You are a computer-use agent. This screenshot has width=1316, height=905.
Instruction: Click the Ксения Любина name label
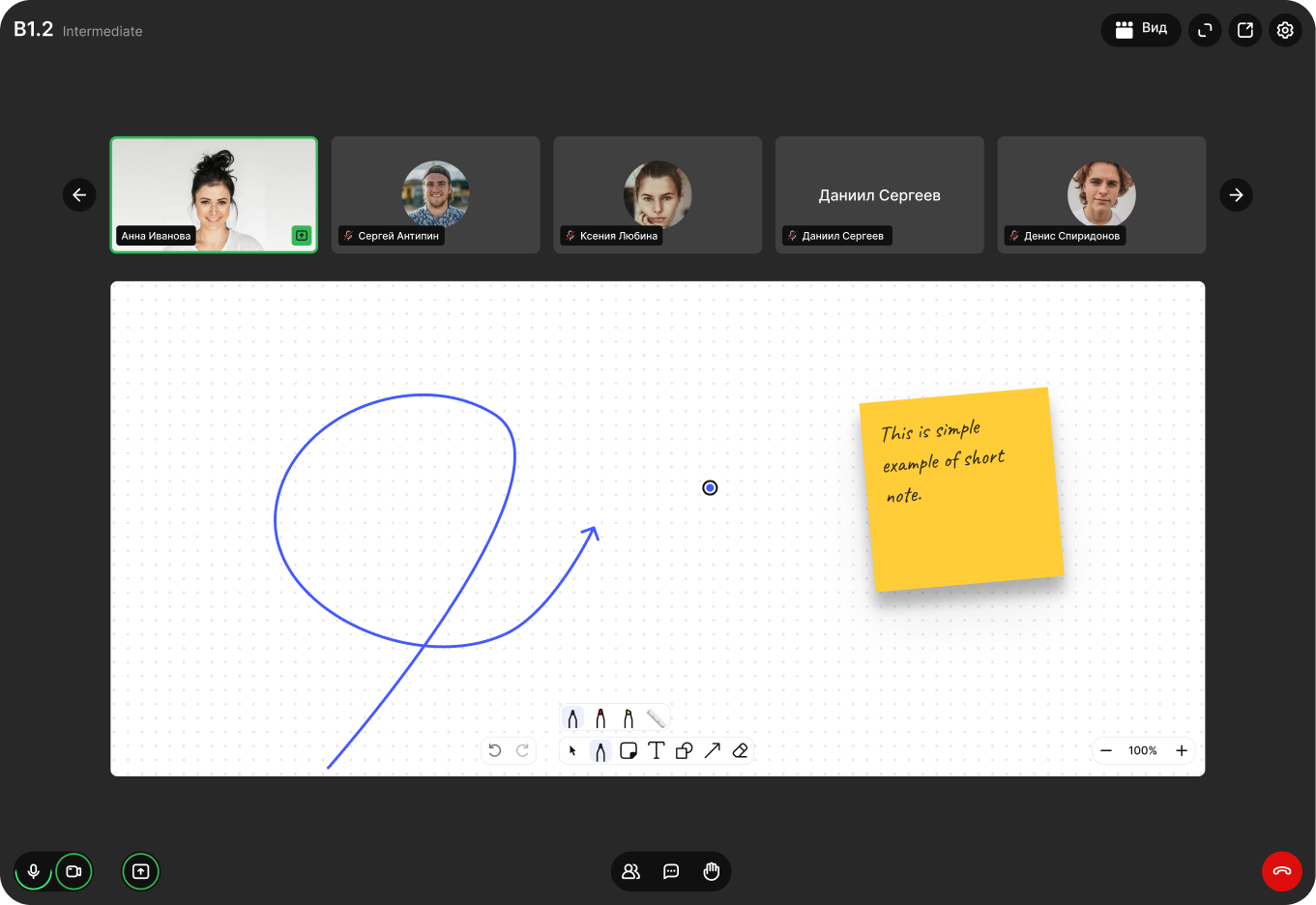[612, 236]
